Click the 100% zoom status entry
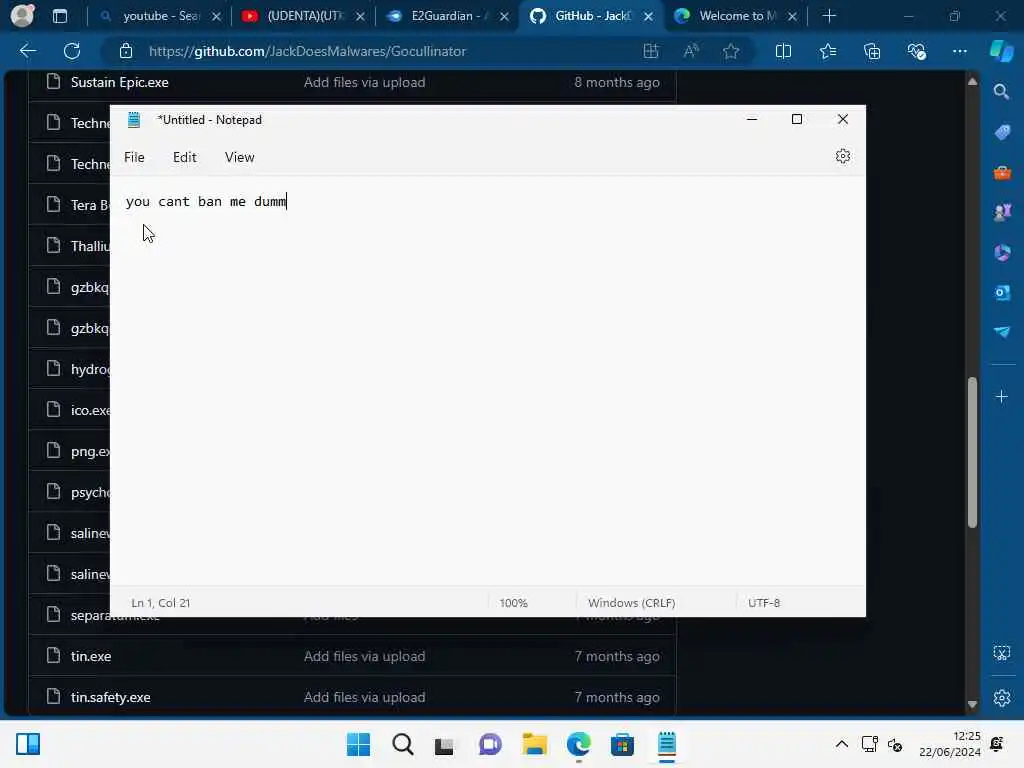 click(513, 603)
